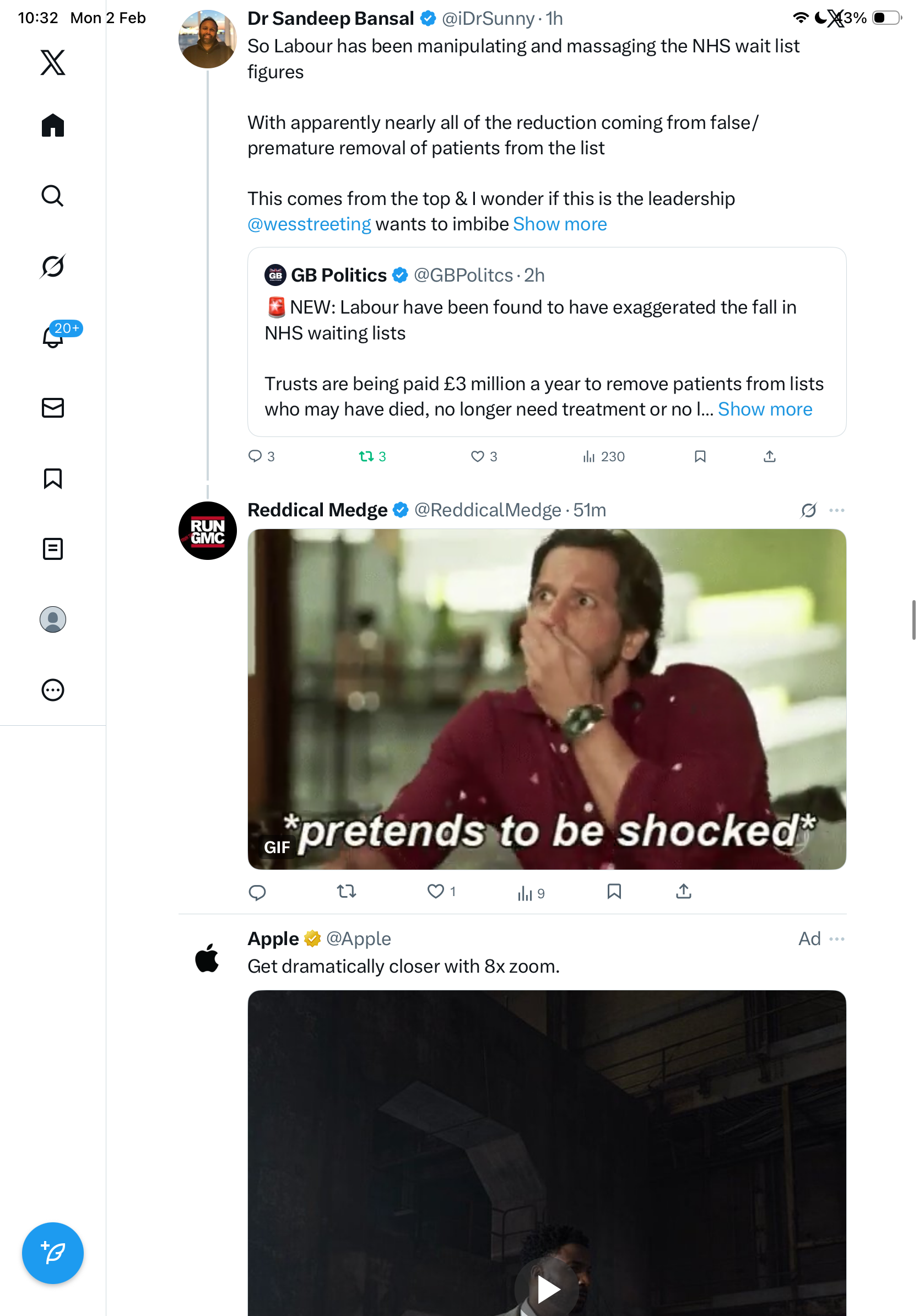
Task: Open more options on Reddical Medge's post
Action: [836, 510]
